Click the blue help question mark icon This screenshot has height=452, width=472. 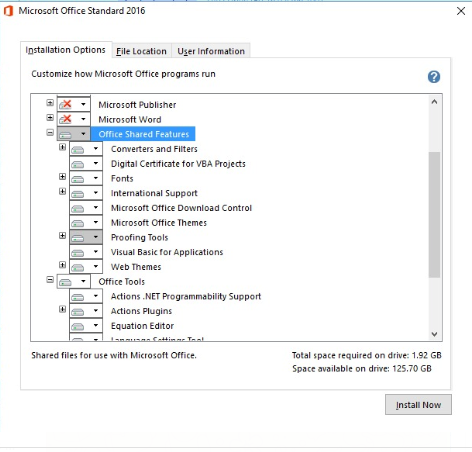click(434, 77)
